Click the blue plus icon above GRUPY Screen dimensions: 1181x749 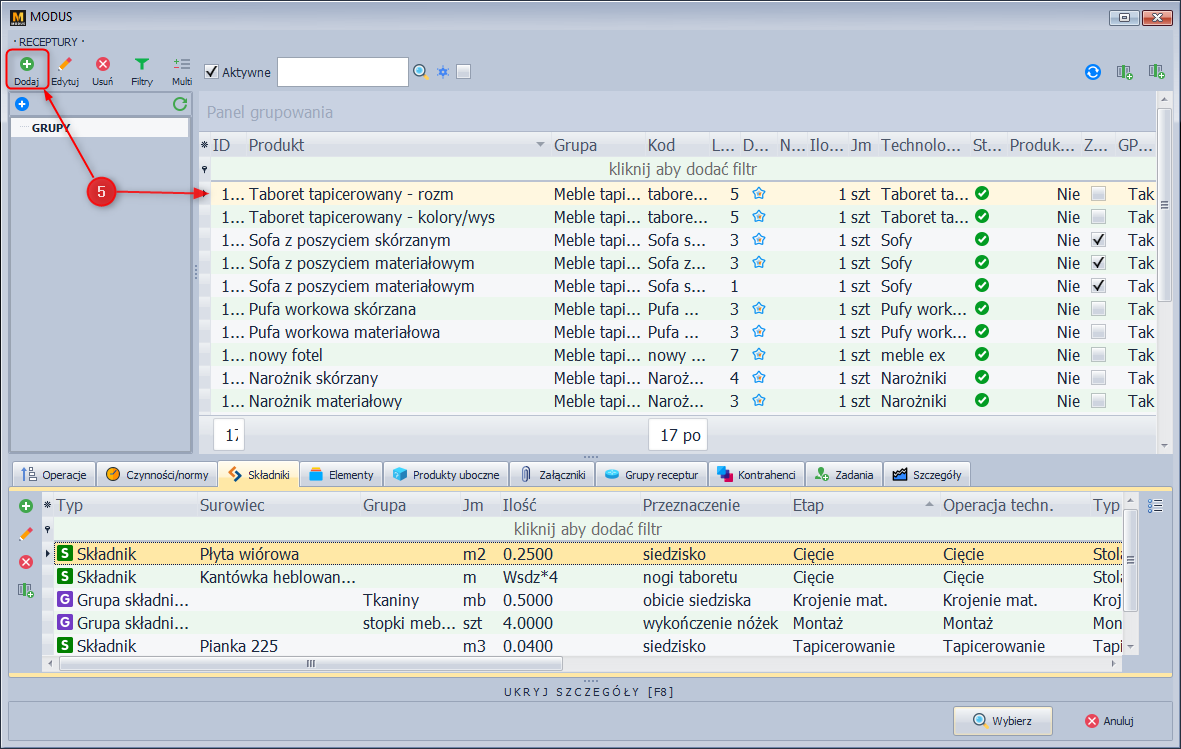(x=22, y=104)
